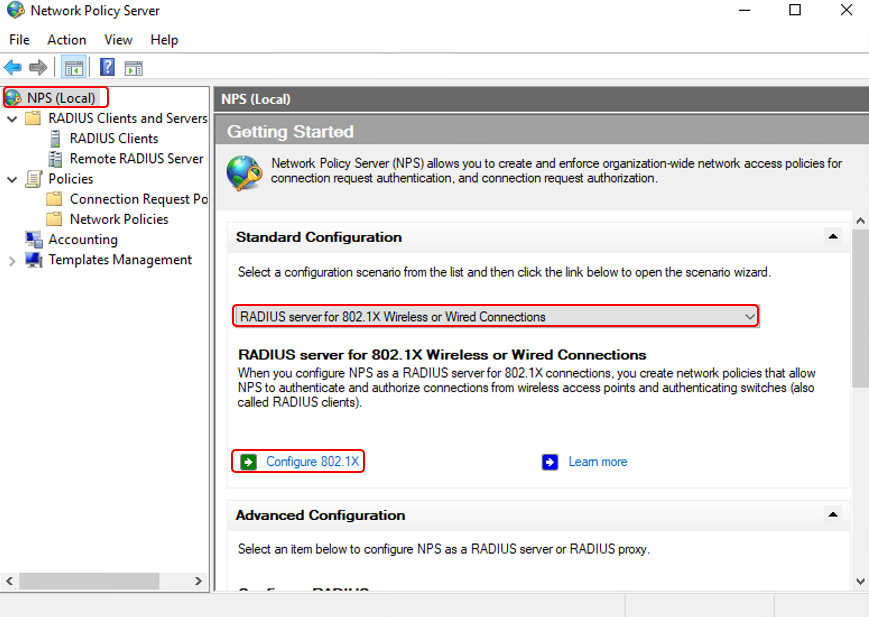Click the details pane scroll down arrow
This screenshot has height=617, width=869.
point(860,582)
